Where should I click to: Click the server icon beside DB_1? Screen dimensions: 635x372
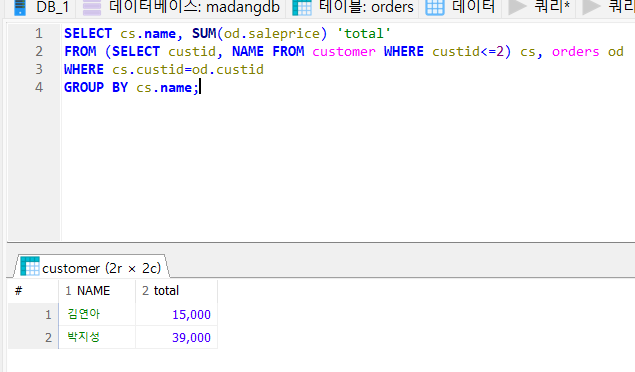coord(19,7)
